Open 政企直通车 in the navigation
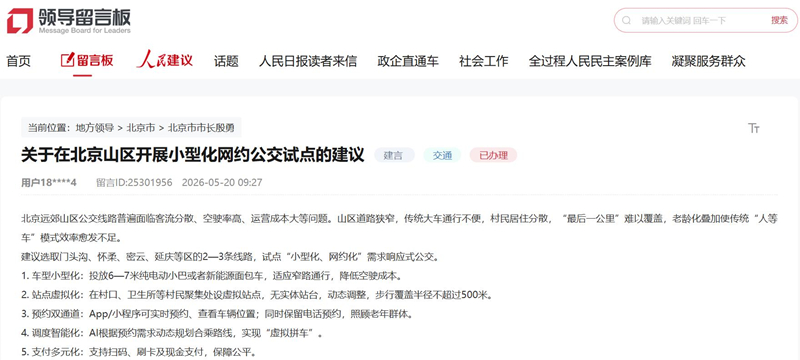Screen dimensions: 800x360 (x=408, y=61)
